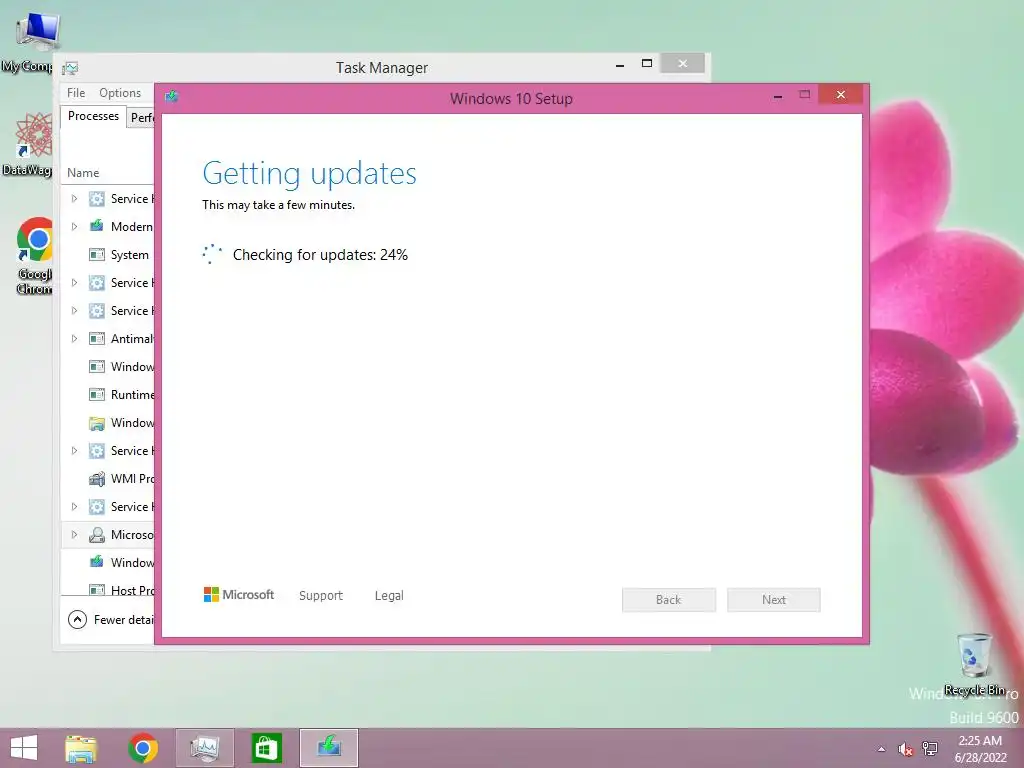
Task: Select the Host Process row
Action: pos(109,590)
